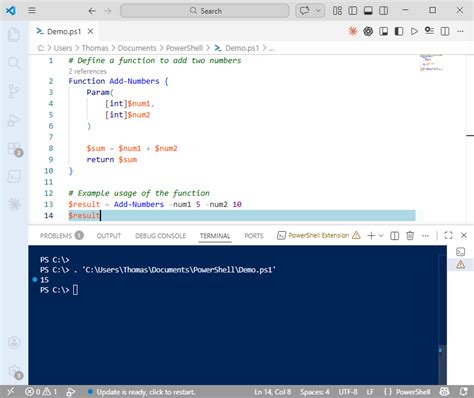Select the terminal with warning icon
Screen dimensions: 474x398
click(461, 265)
